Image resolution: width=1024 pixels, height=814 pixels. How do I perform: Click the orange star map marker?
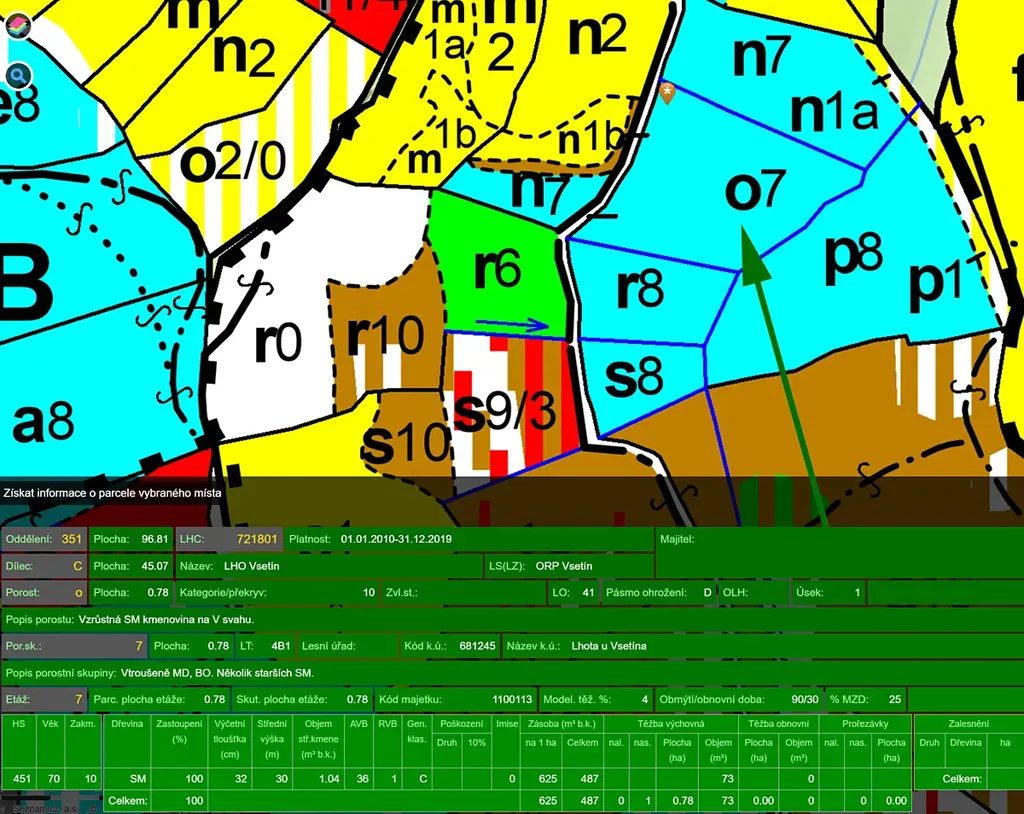point(667,93)
